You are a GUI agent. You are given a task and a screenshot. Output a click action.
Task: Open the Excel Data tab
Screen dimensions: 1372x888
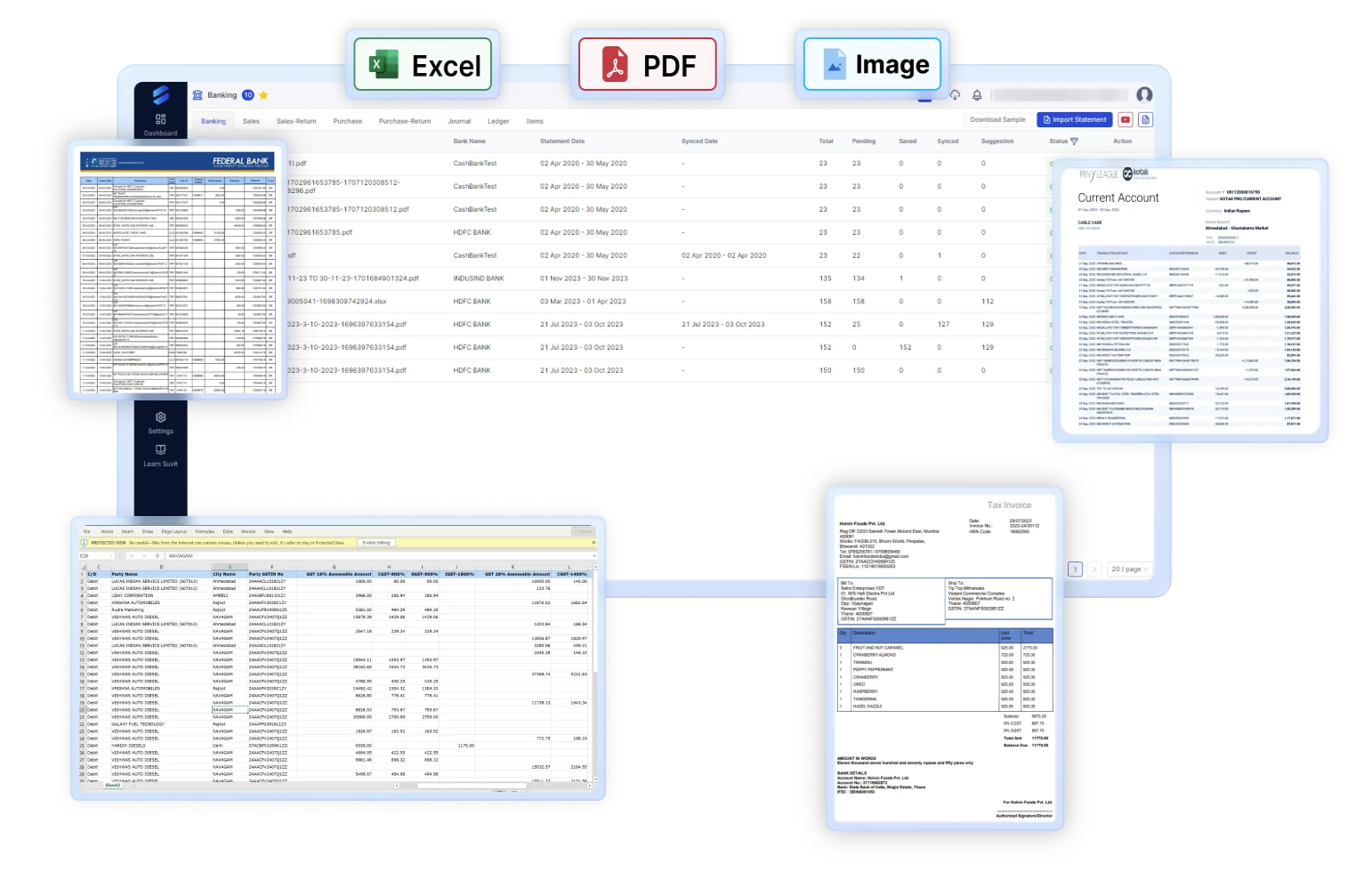(x=228, y=531)
